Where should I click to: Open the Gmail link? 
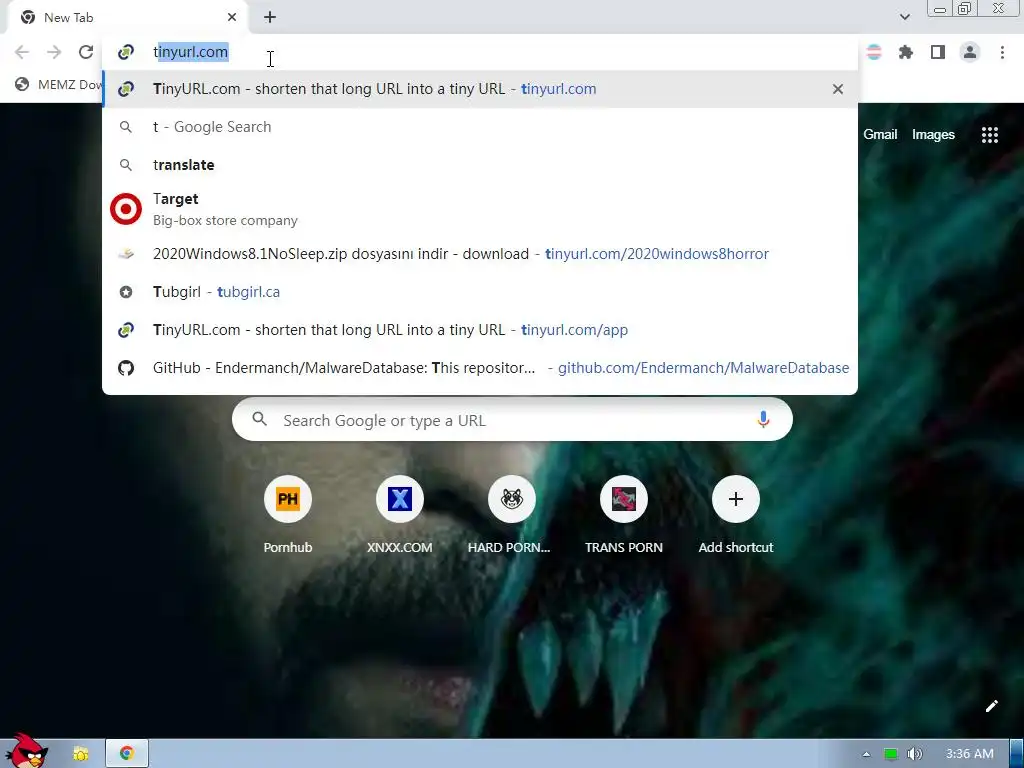880,135
